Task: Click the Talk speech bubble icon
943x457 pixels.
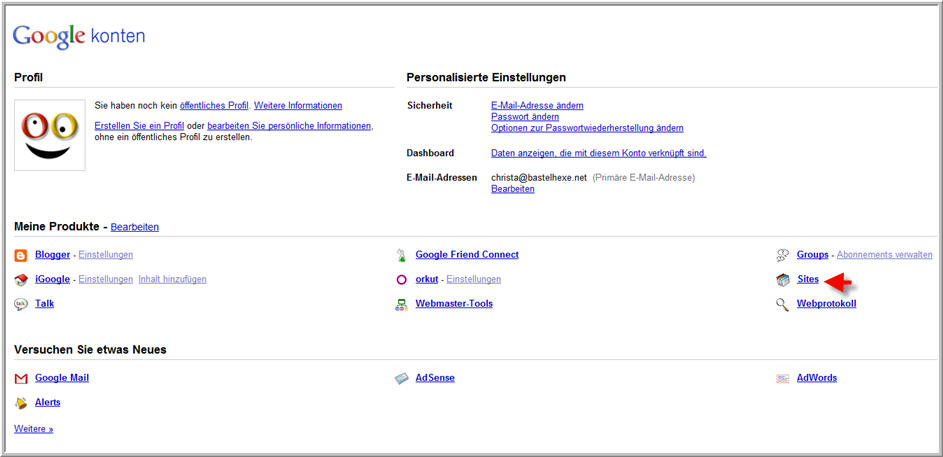Action: pyautogui.click(x=21, y=304)
